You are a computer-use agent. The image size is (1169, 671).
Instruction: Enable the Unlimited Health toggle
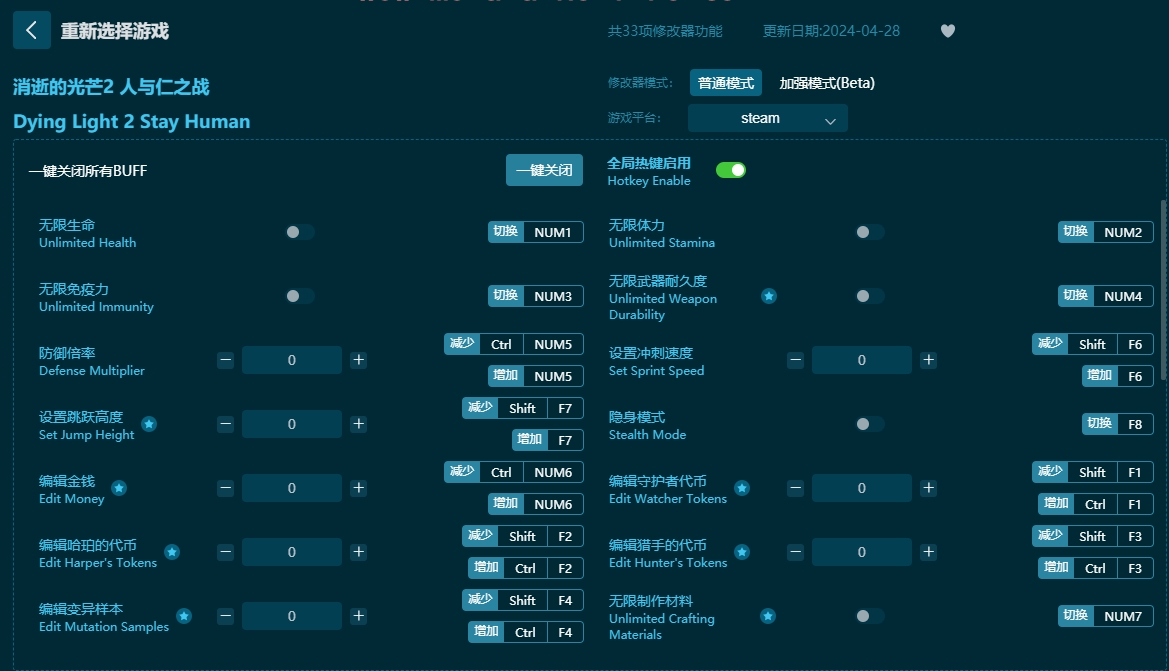[299, 232]
